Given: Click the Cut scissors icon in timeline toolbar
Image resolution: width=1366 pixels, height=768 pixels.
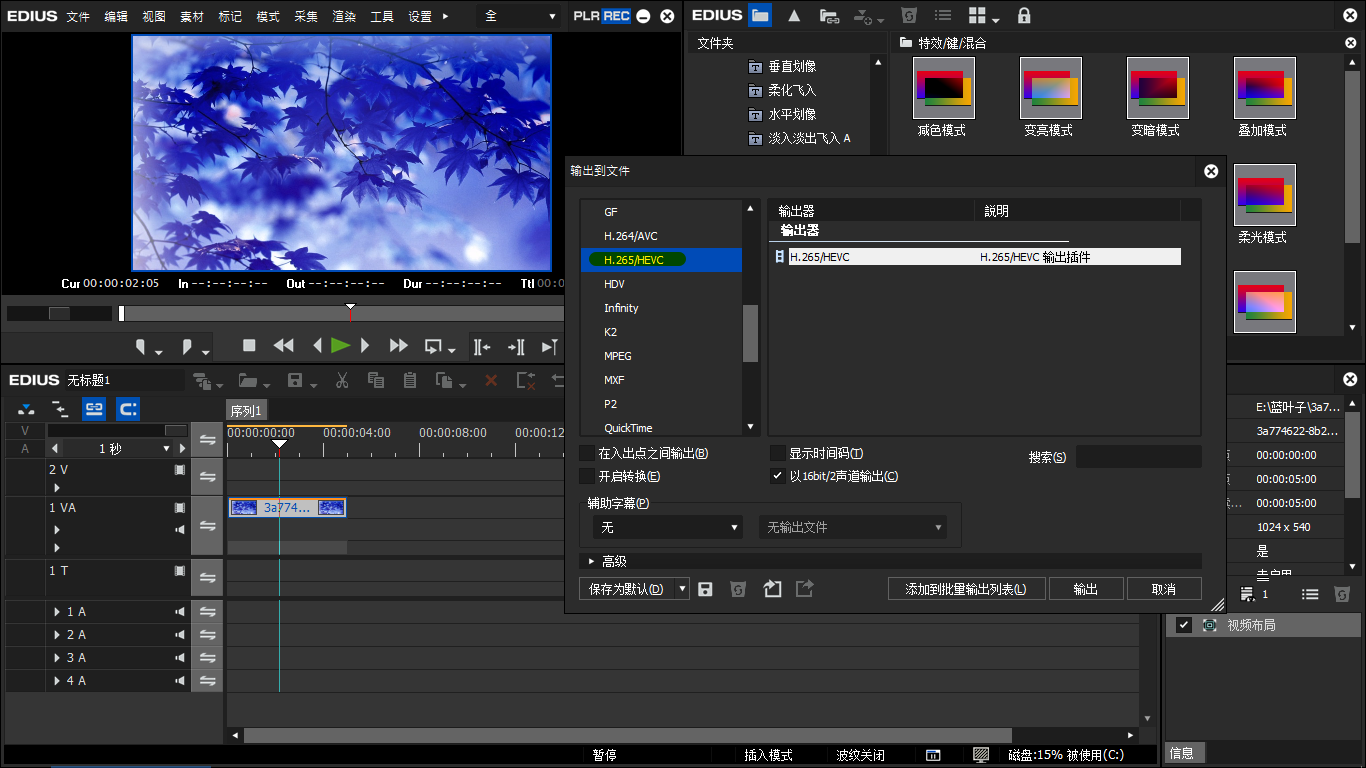Looking at the screenshot, I should (x=342, y=380).
